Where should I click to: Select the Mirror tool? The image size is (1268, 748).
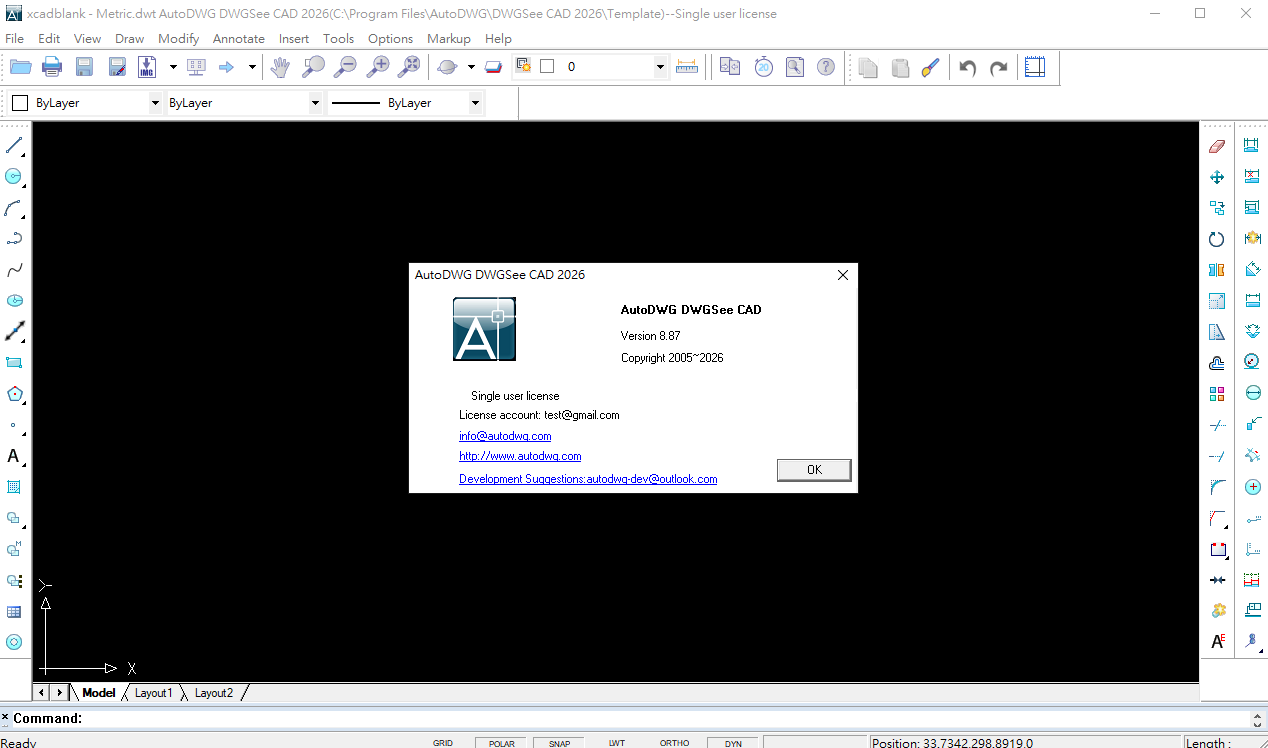coord(1217,270)
